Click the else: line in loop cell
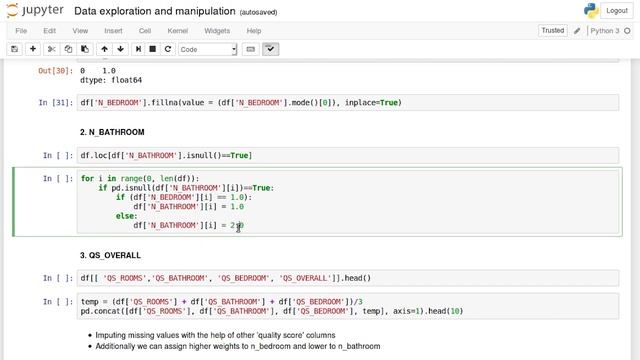The image size is (640, 360). click(127, 216)
